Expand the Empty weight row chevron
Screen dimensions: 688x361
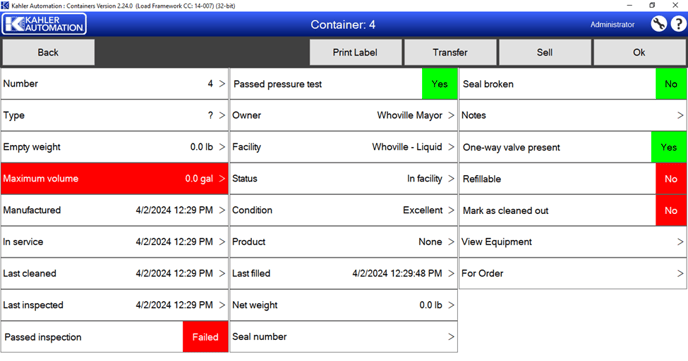click(222, 147)
